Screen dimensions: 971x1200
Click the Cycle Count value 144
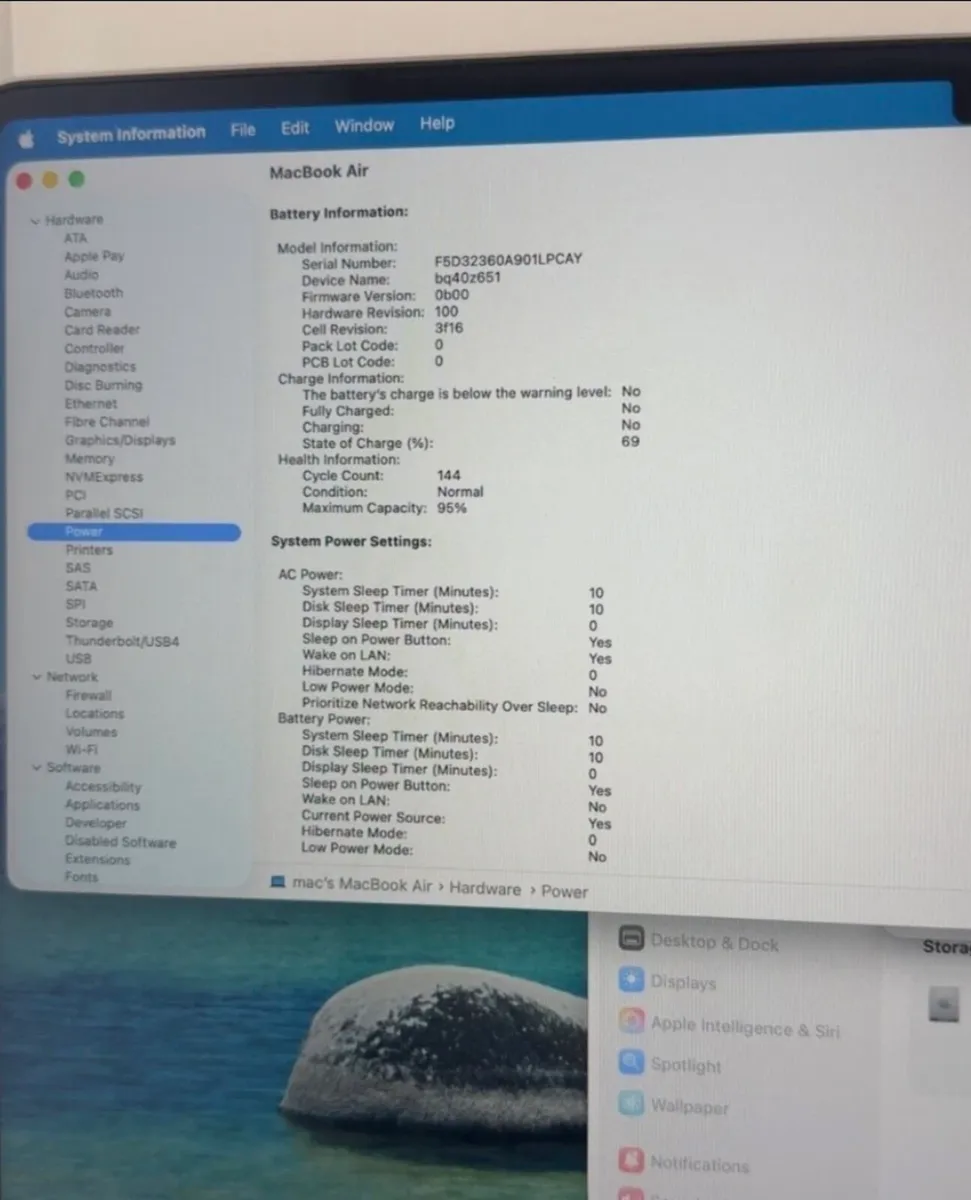pyautogui.click(x=449, y=476)
